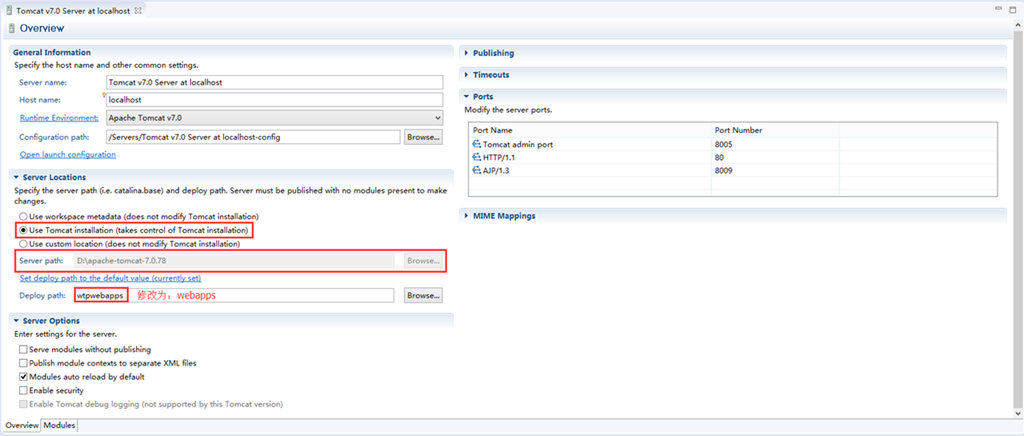Viewport: 1024px width, 436px height.
Task: Click Browse next to Deploy path
Action: 423,295
